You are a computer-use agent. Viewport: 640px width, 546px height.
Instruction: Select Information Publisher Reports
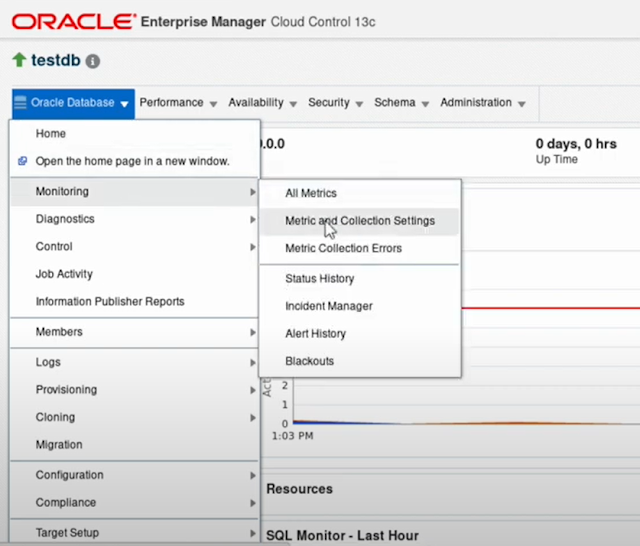click(135, 302)
